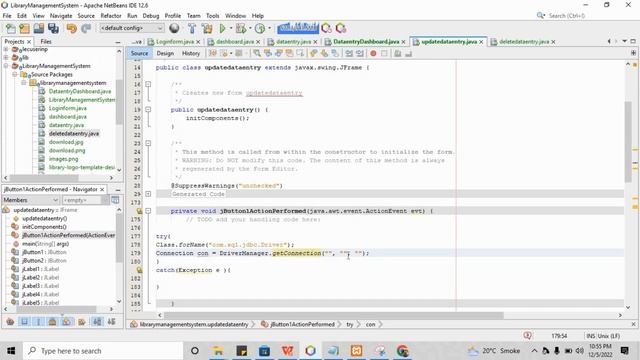Open the Tools menu
The height and width of the screenshot is (360, 640).
(212, 16)
